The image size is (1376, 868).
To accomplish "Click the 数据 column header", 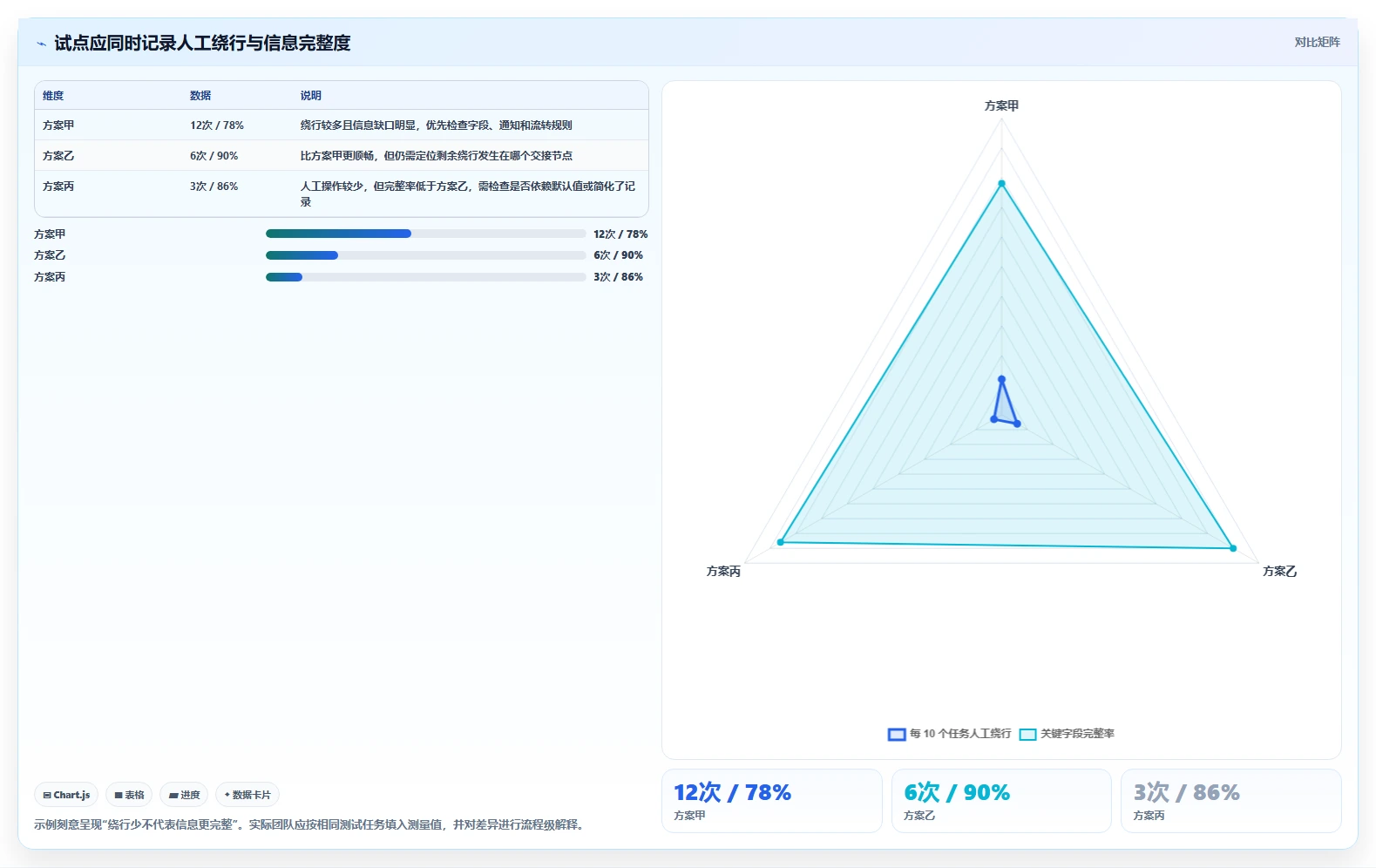I will coord(200,96).
